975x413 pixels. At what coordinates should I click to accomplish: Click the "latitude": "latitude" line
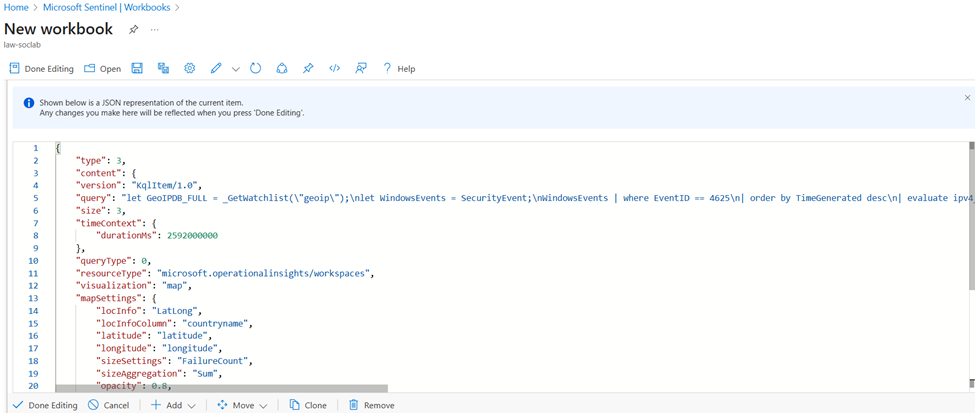154,336
